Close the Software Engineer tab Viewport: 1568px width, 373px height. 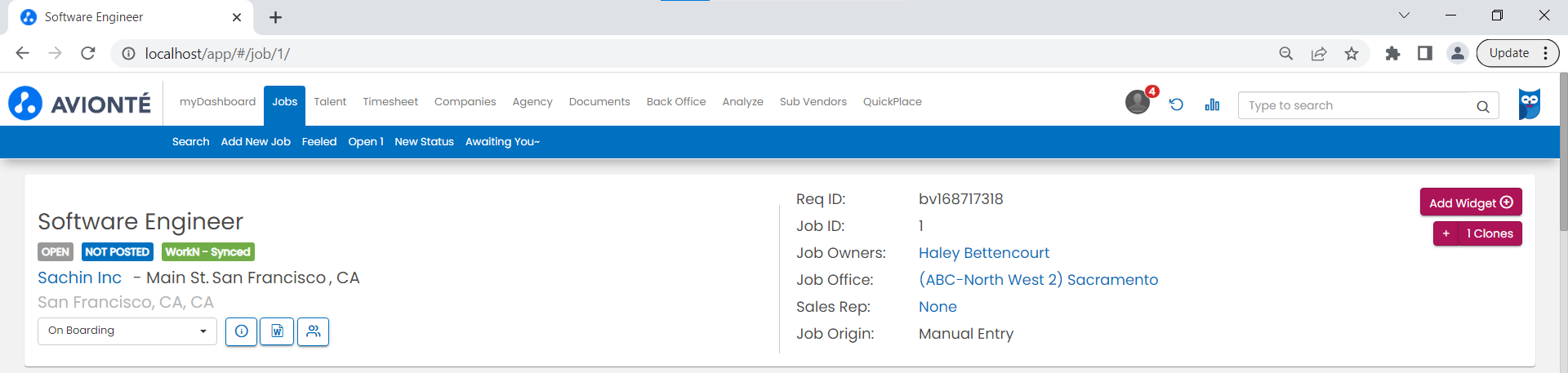tap(237, 17)
